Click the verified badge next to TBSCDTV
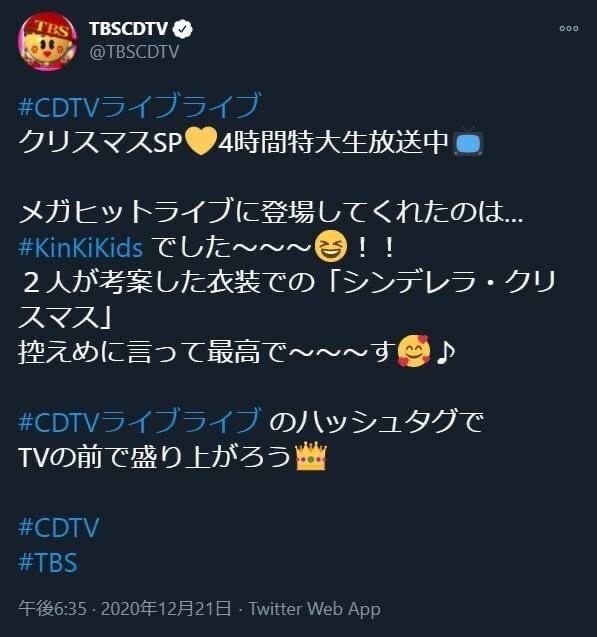 [182, 29]
